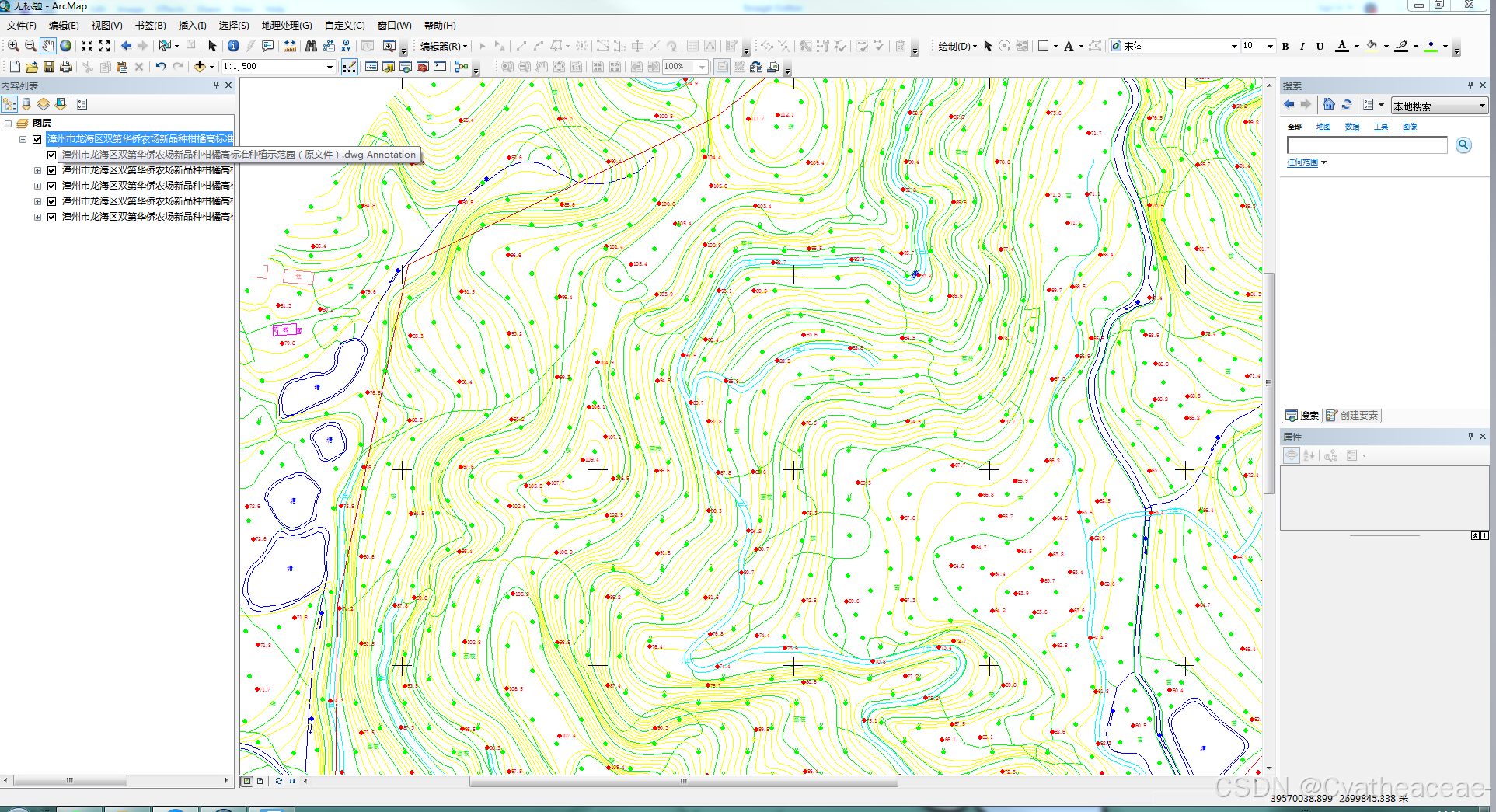
Task: Open the Go To XY tool
Action: [346, 46]
